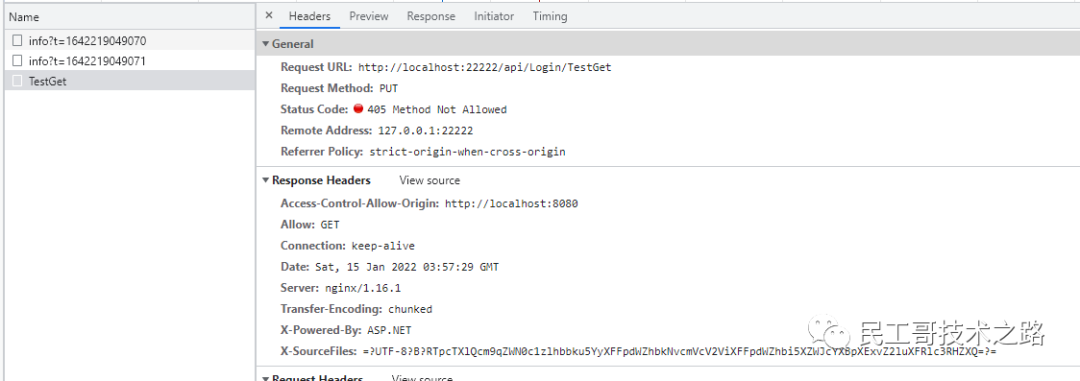Click the Access-Control-Allow-Origin localhost:8080 value
This screenshot has height=381, width=1080.
click(x=511, y=203)
